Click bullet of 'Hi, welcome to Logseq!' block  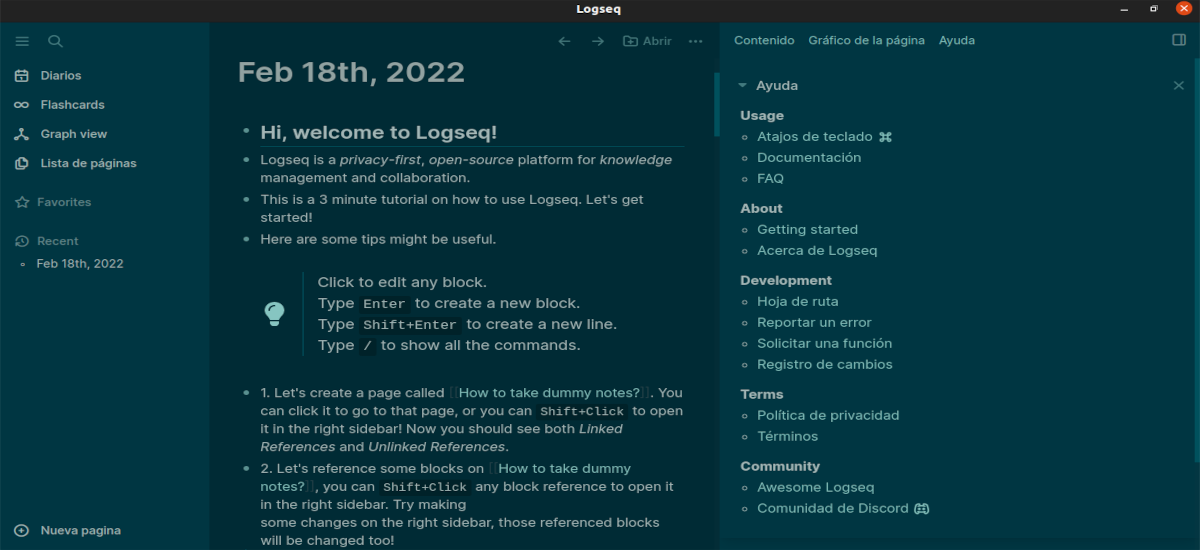[x=246, y=133]
